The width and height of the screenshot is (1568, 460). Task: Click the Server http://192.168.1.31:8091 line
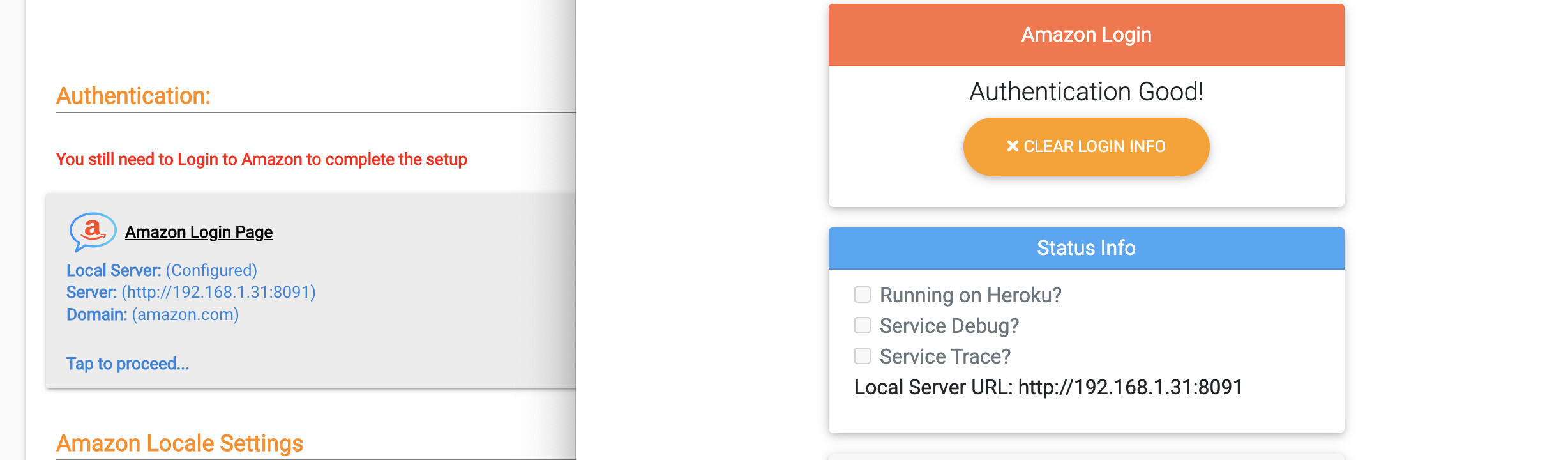[191, 292]
